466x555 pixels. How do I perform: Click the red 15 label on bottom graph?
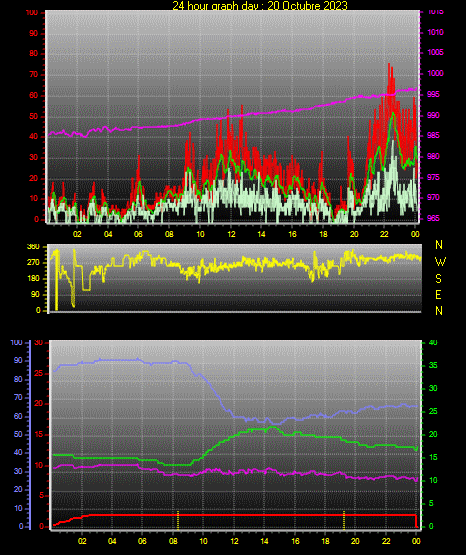[x=39, y=434]
